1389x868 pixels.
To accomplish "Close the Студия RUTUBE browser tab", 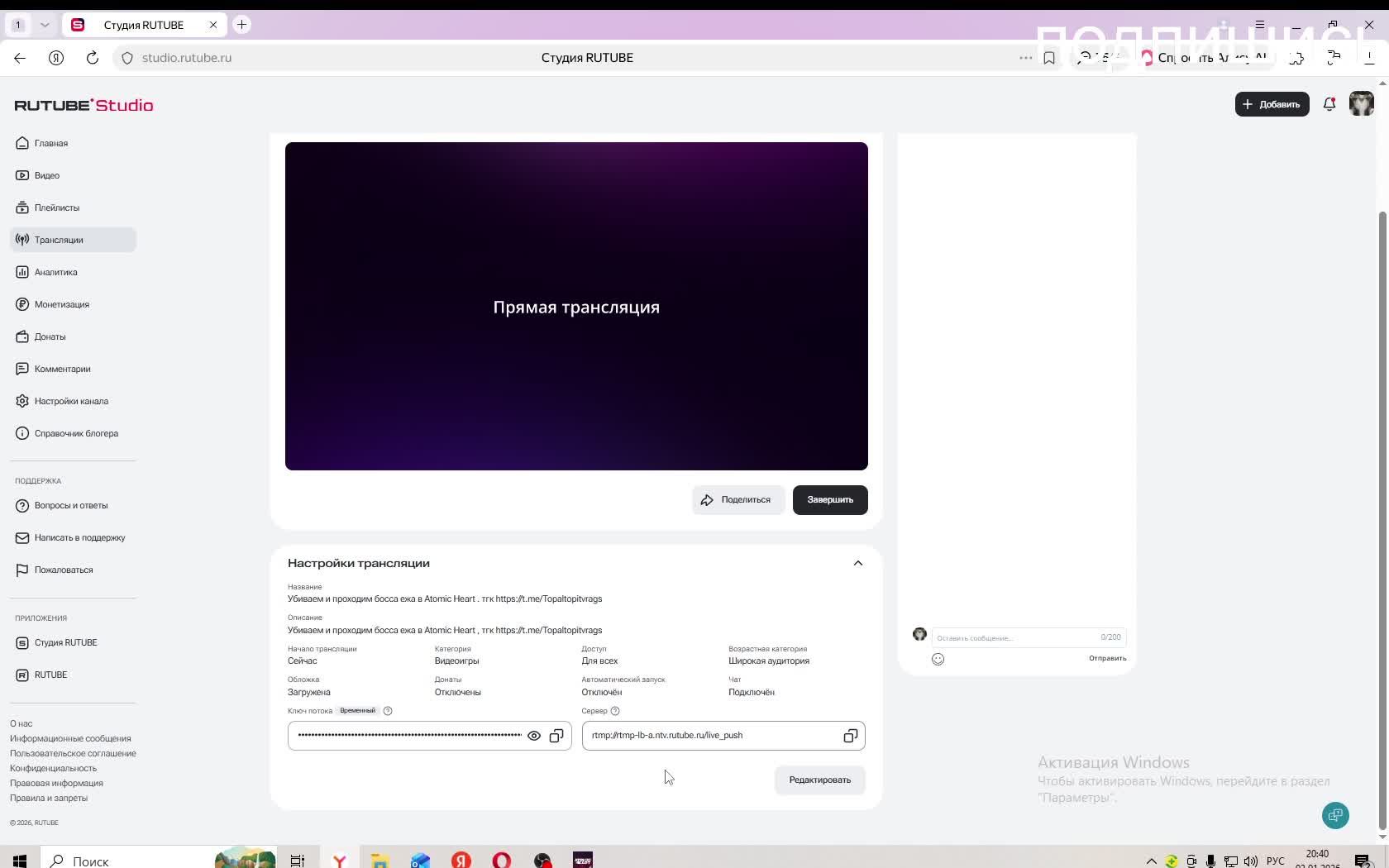I will tap(213, 25).
